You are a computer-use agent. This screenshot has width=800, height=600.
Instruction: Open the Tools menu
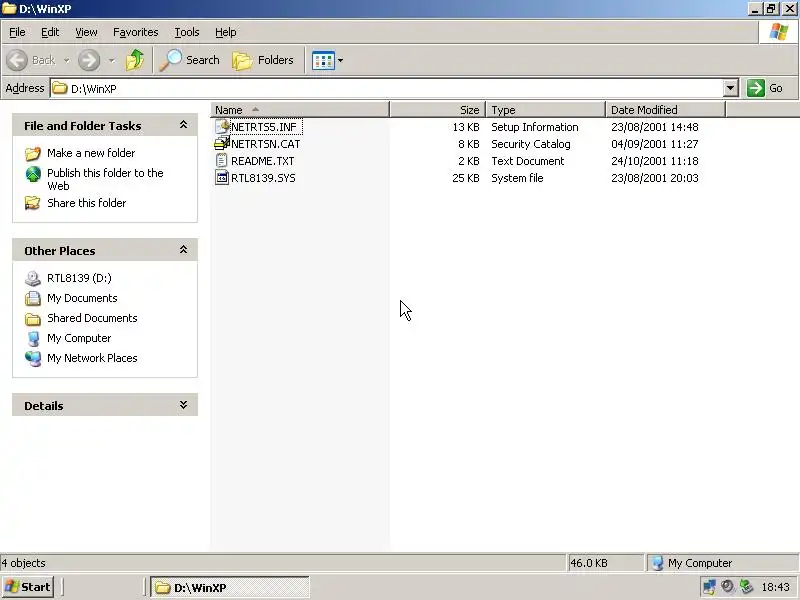point(187,32)
